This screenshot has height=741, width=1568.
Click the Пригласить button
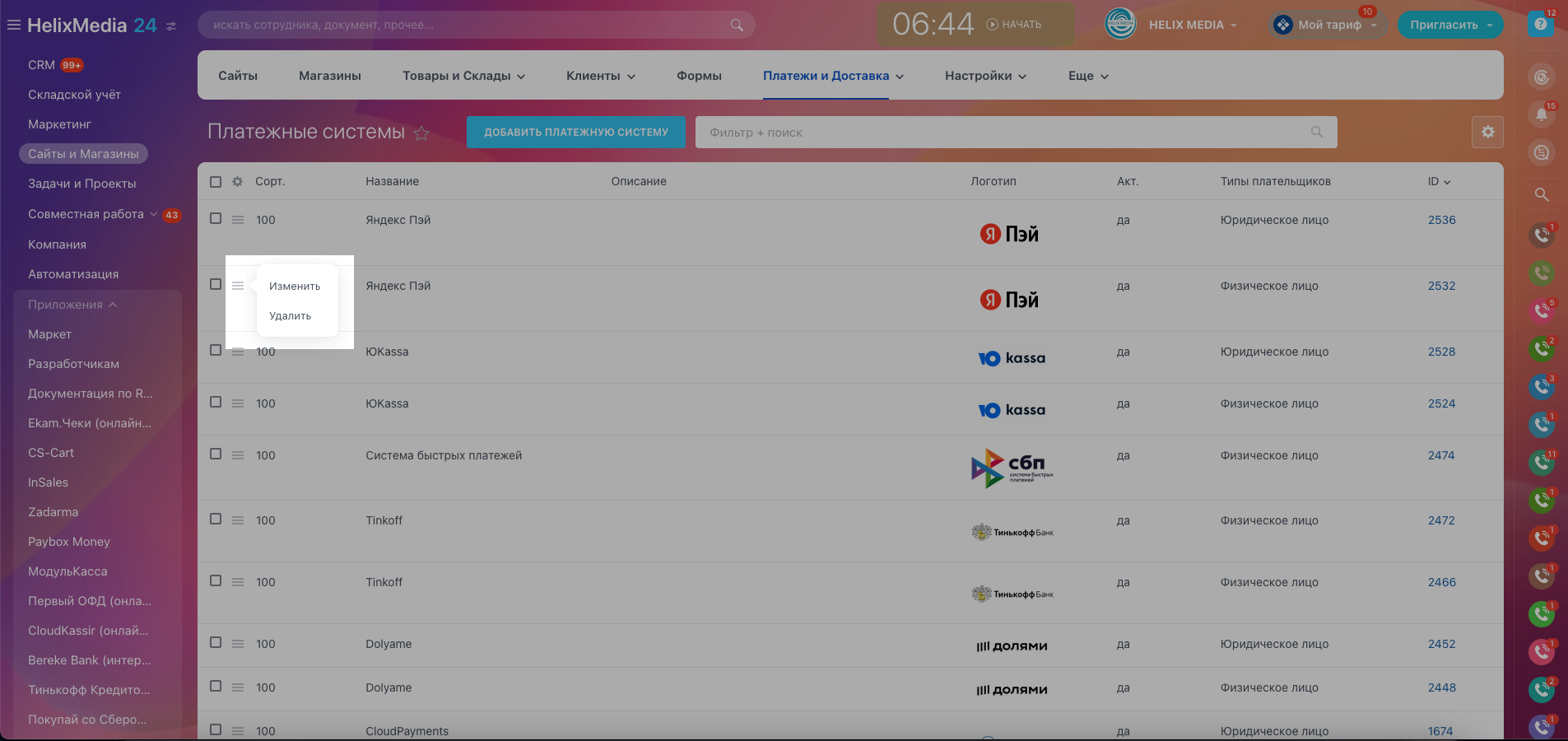click(1450, 25)
